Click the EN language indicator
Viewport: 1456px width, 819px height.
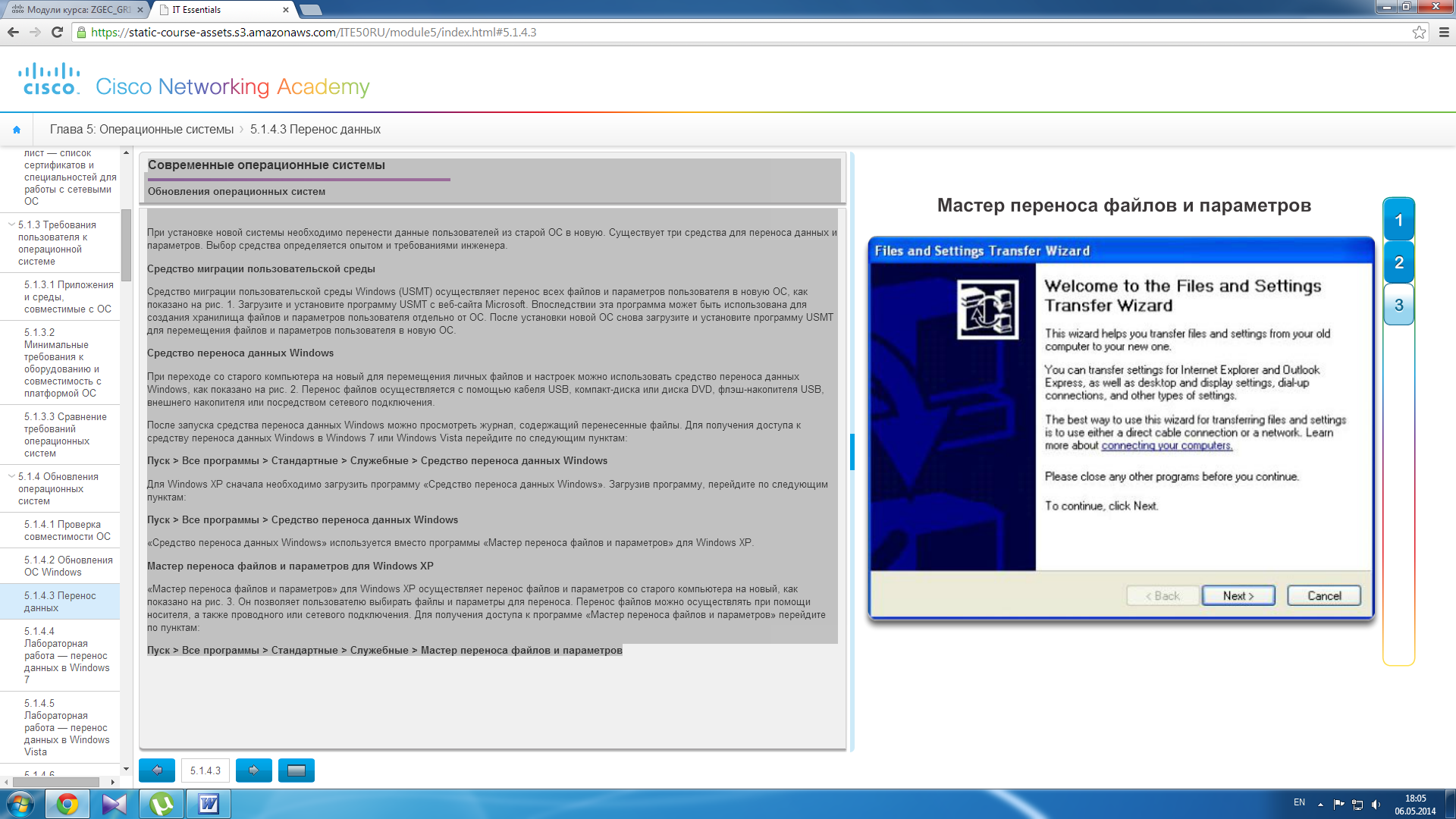1299,802
